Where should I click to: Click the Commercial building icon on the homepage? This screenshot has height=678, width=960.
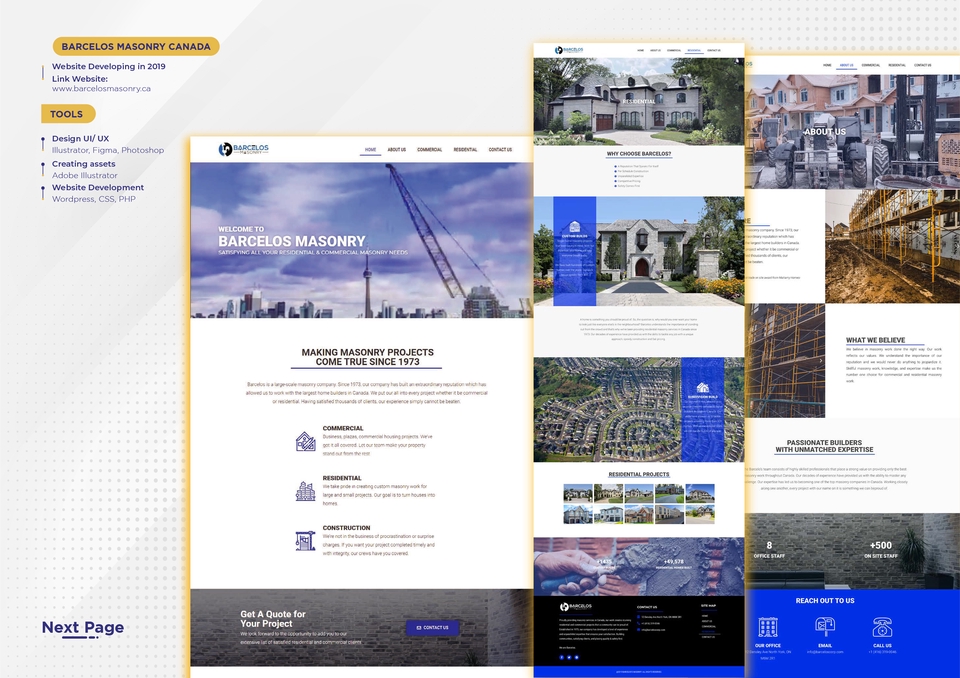pos(306,441)
